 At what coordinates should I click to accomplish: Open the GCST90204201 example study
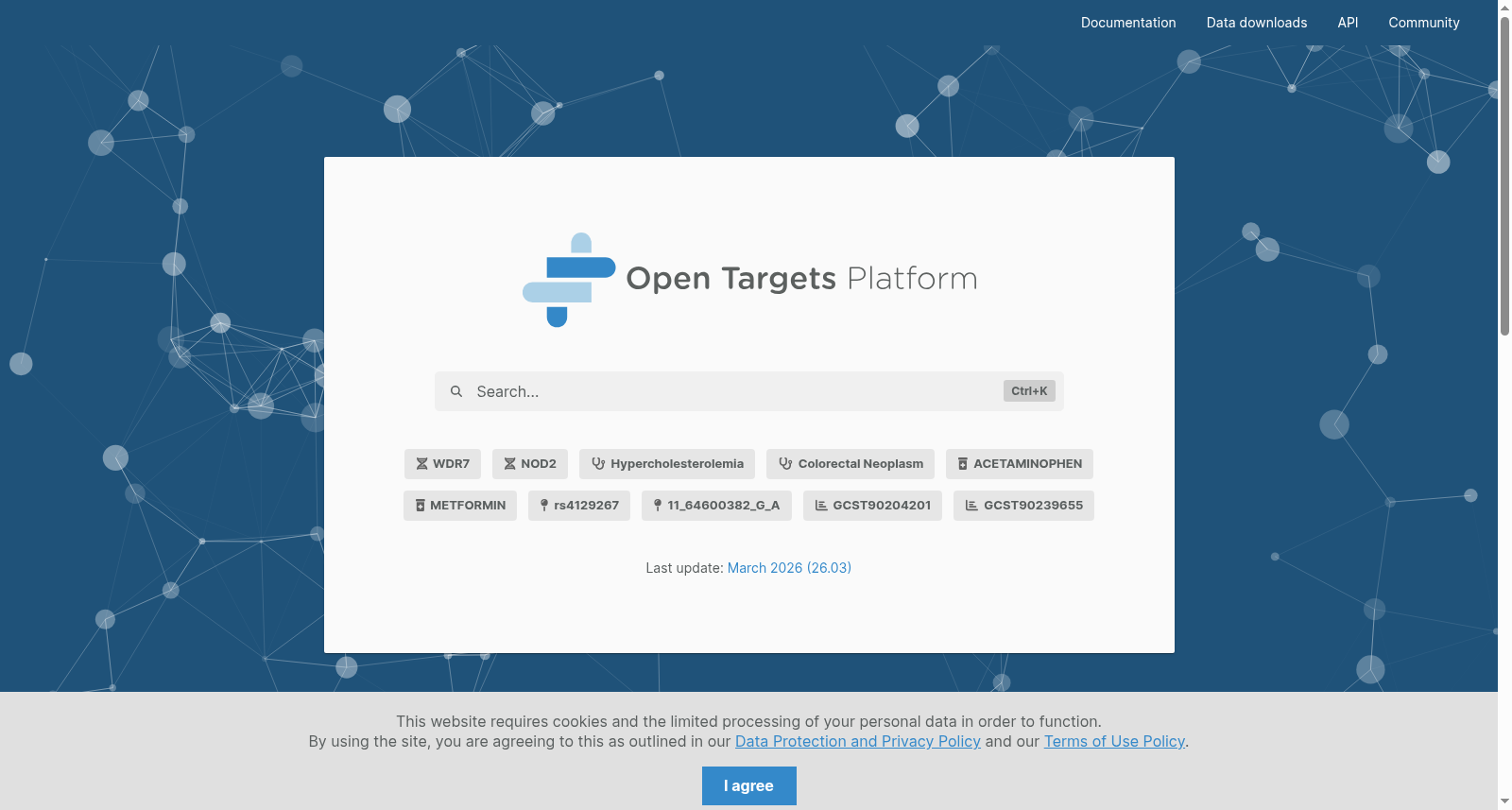click(x=872, y=506)
